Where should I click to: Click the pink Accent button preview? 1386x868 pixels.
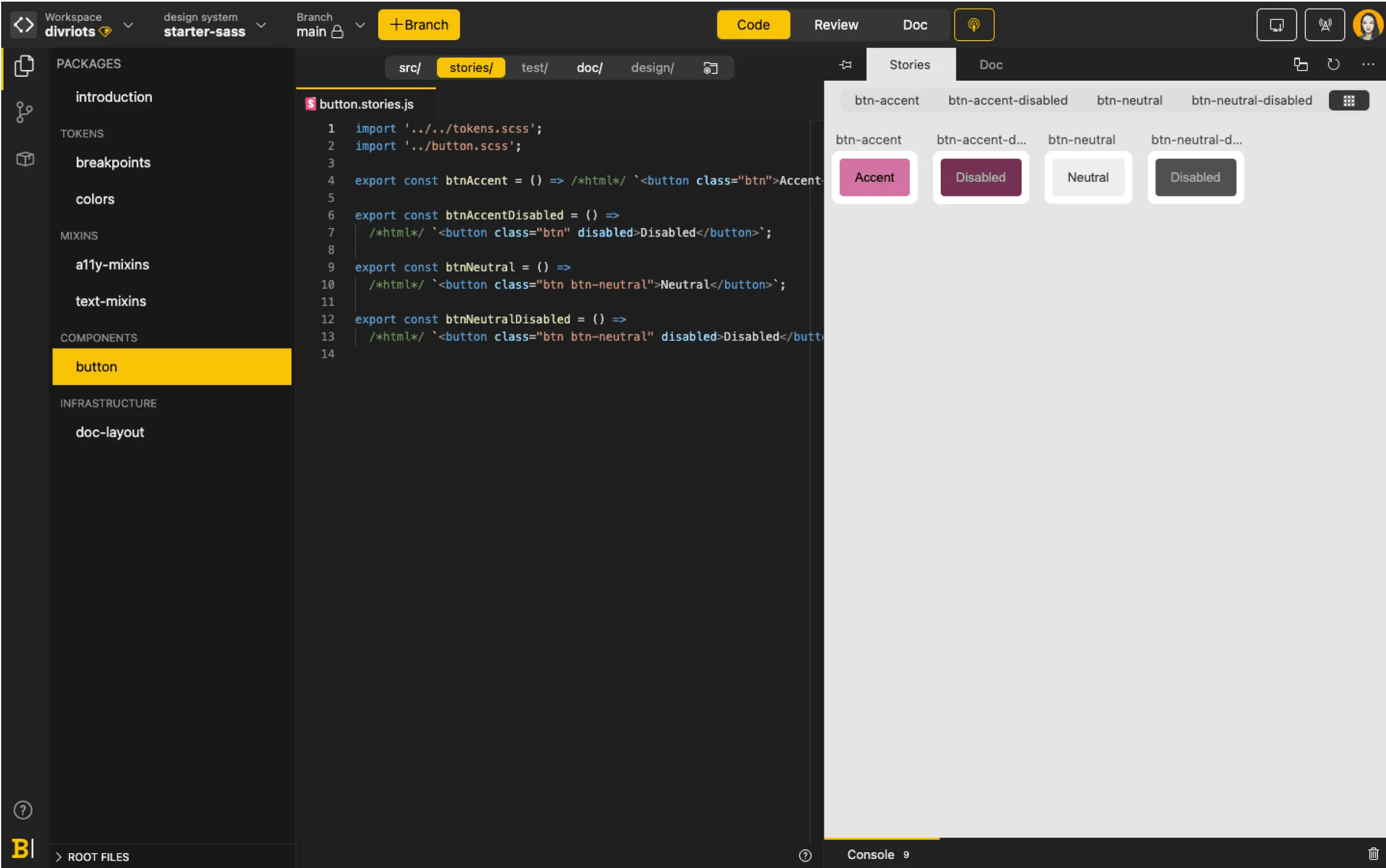[x=874, y=177]
